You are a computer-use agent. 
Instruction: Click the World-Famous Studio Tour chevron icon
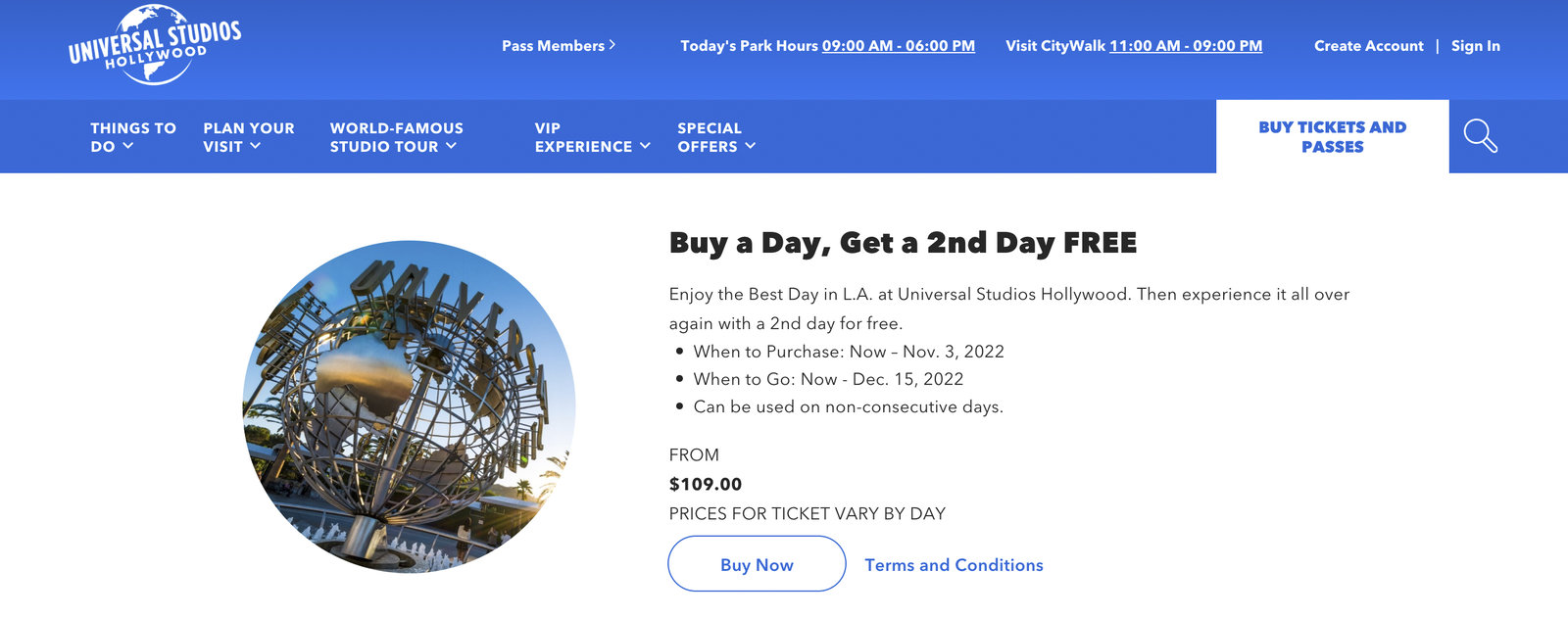tap(452, 146)
